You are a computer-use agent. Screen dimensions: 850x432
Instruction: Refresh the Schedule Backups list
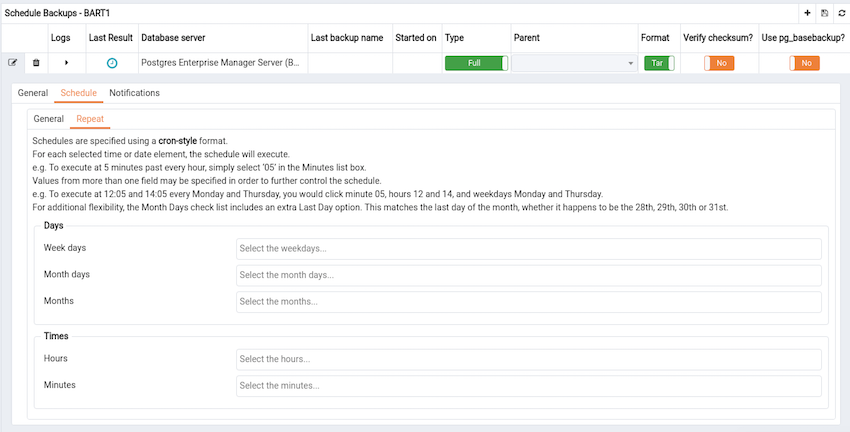(841, 13)
